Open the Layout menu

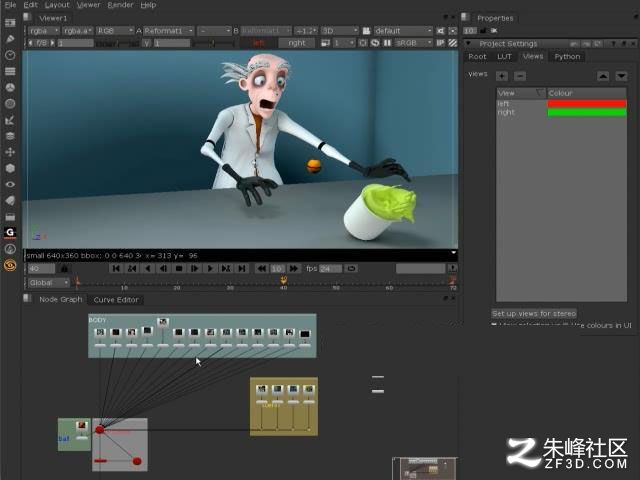[x=57, y=5]
